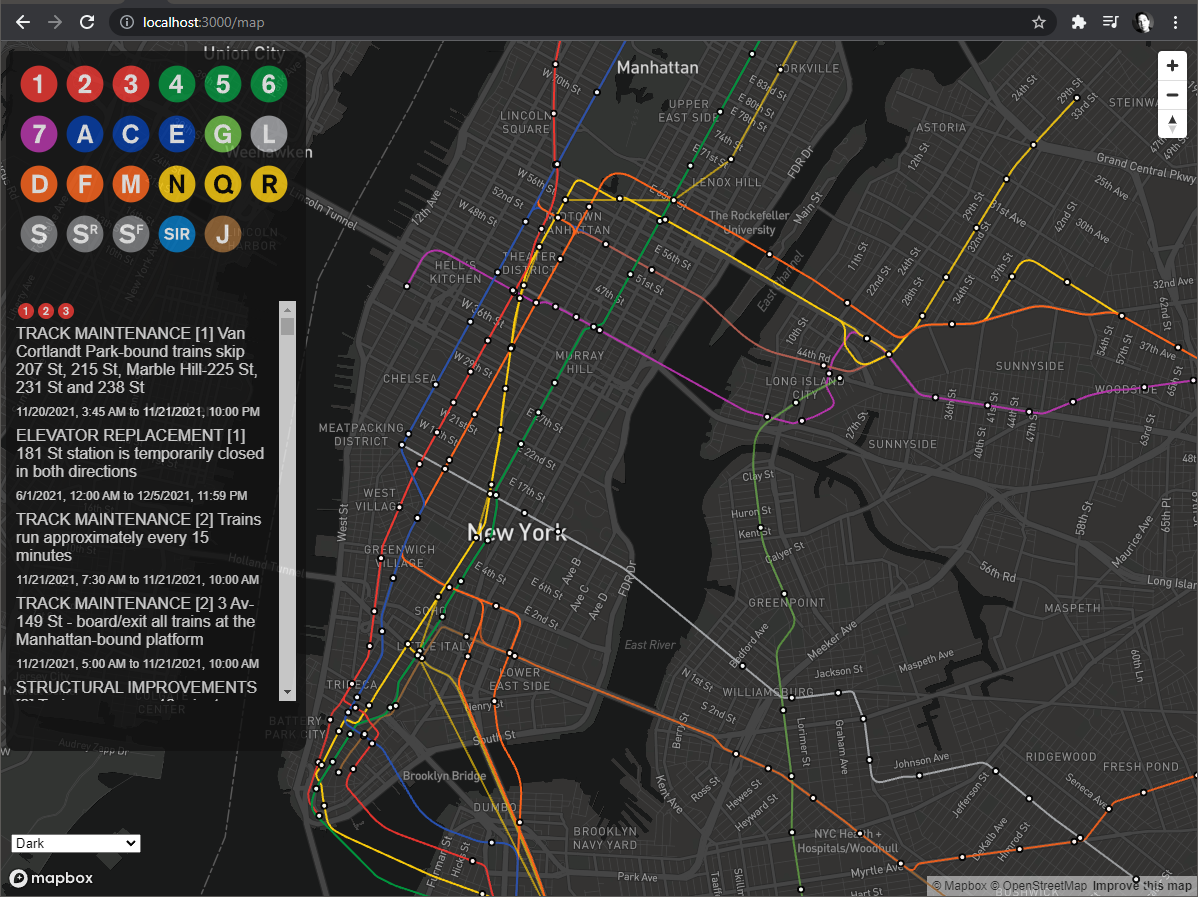Zoom out of the map

tap(1172, 95)
